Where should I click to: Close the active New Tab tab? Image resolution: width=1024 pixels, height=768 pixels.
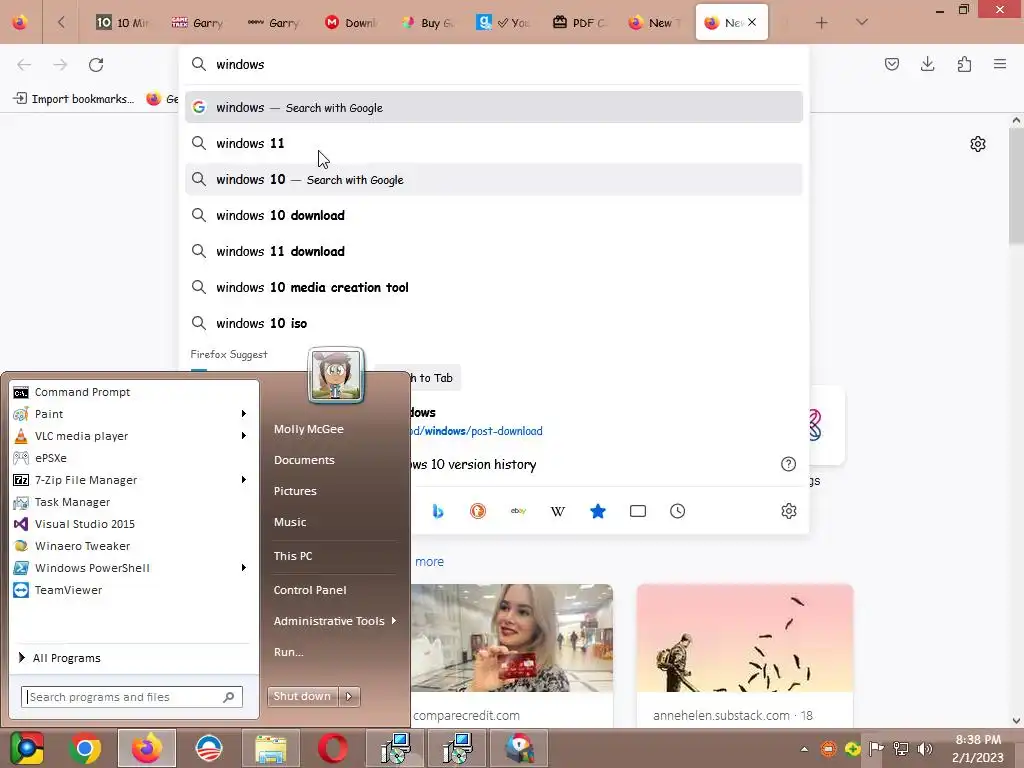coord(752,22)
